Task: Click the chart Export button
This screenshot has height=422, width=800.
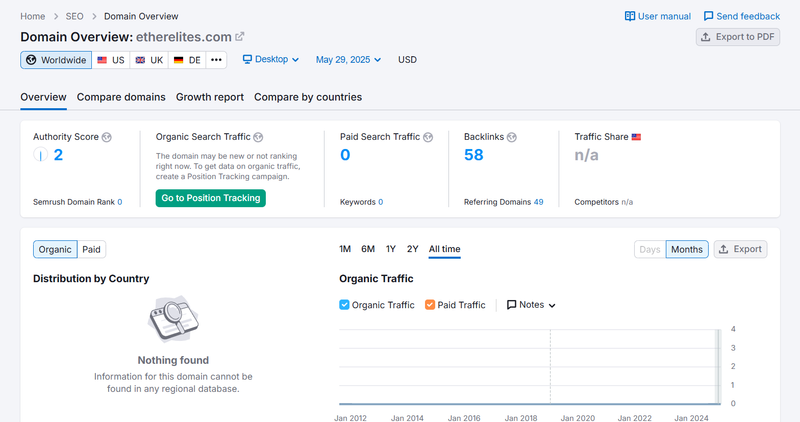Action: [740, 249]
